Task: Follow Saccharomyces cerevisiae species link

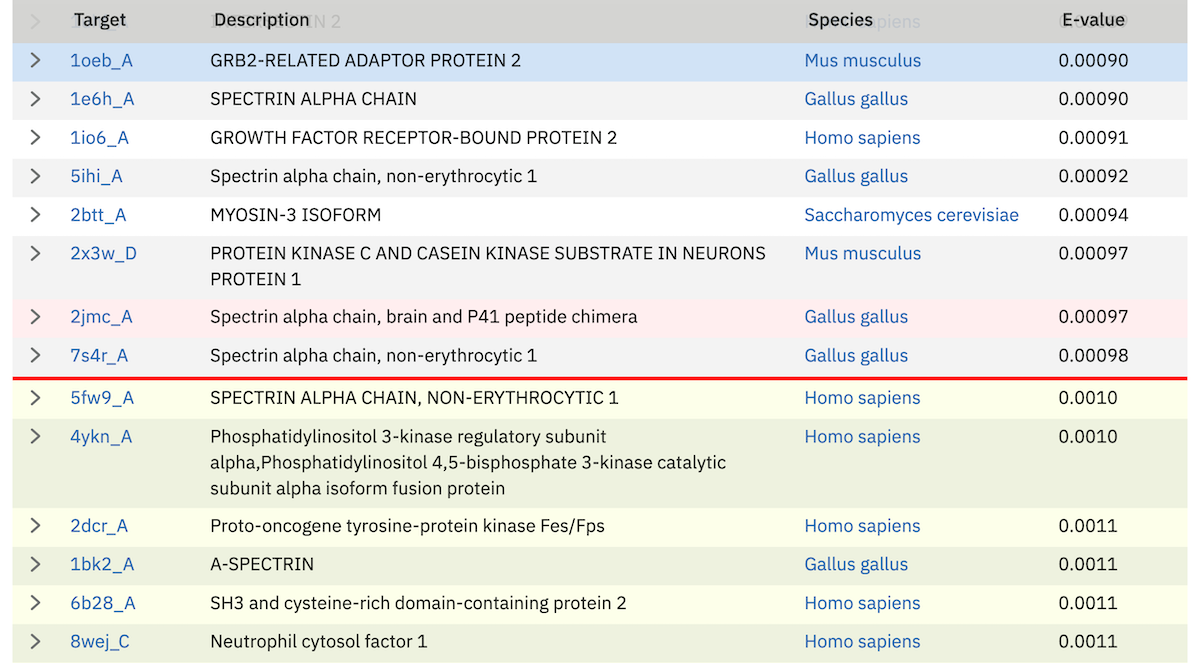Action: [911, 215]
